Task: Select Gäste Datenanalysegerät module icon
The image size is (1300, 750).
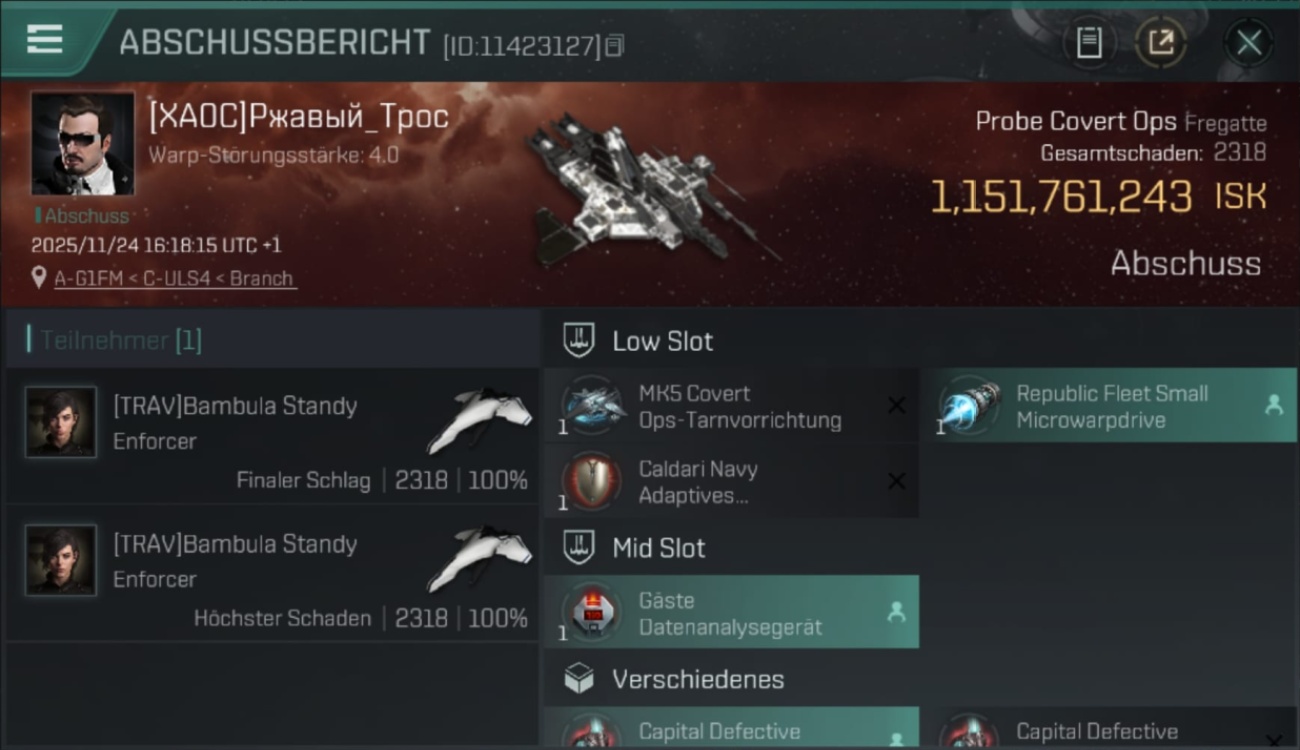Action: tap(592, 613)
